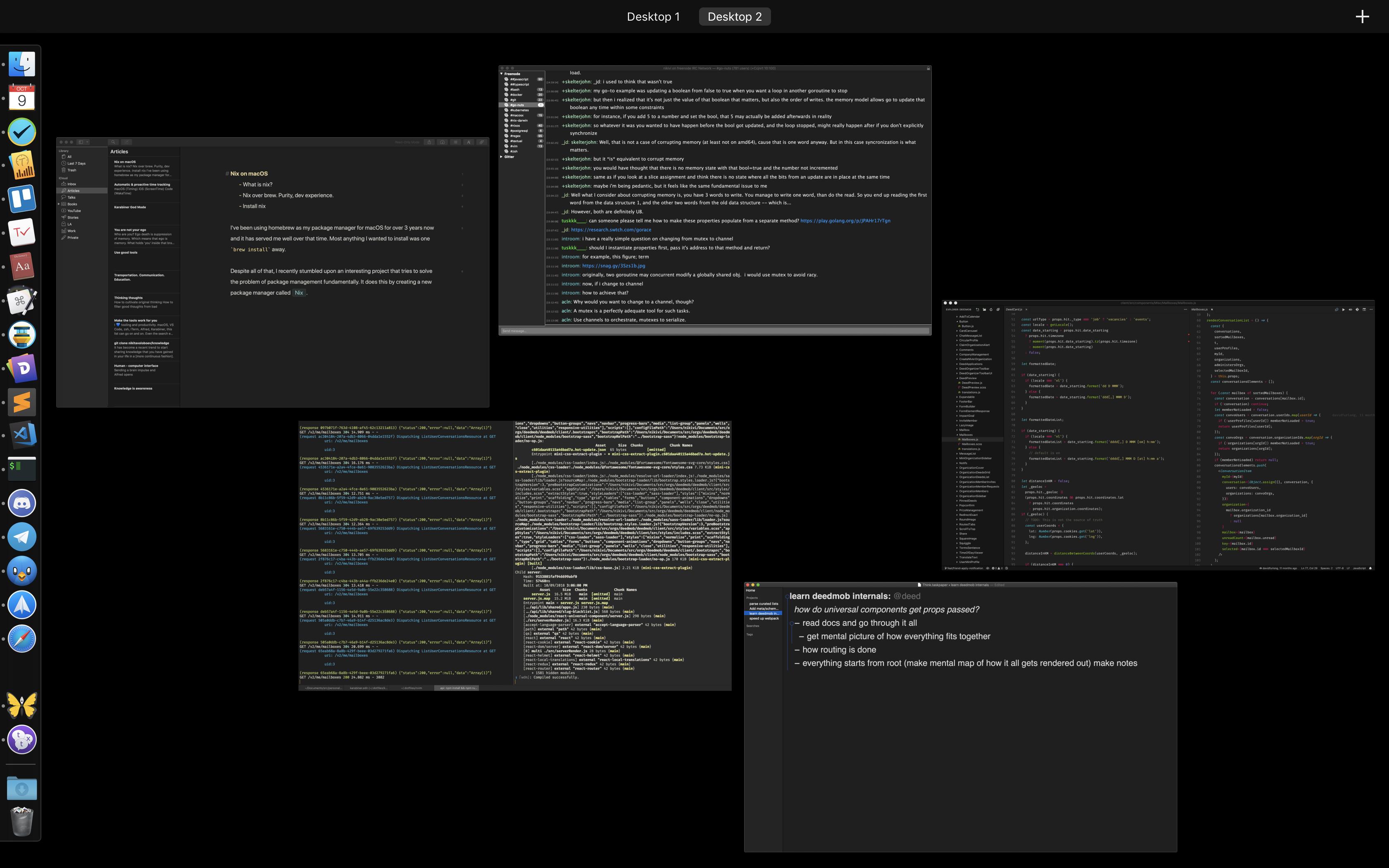Collapse the Freenode server list
Screen dimensions: 1389x868
point(501,74)
